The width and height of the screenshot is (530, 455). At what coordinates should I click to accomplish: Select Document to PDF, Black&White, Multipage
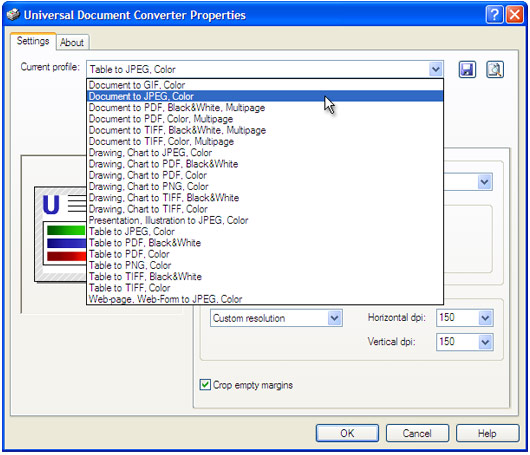[265, 107]
